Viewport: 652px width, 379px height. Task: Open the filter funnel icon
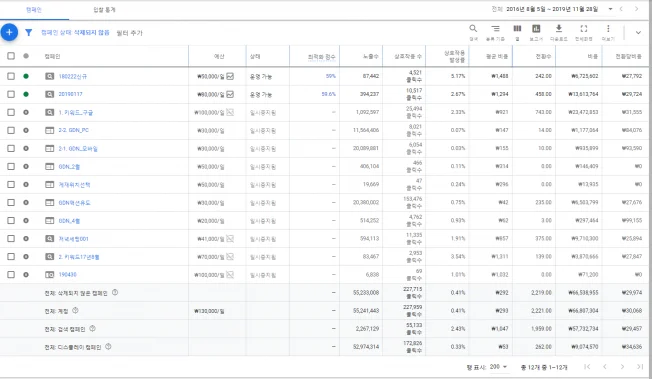tap(28, 32)
